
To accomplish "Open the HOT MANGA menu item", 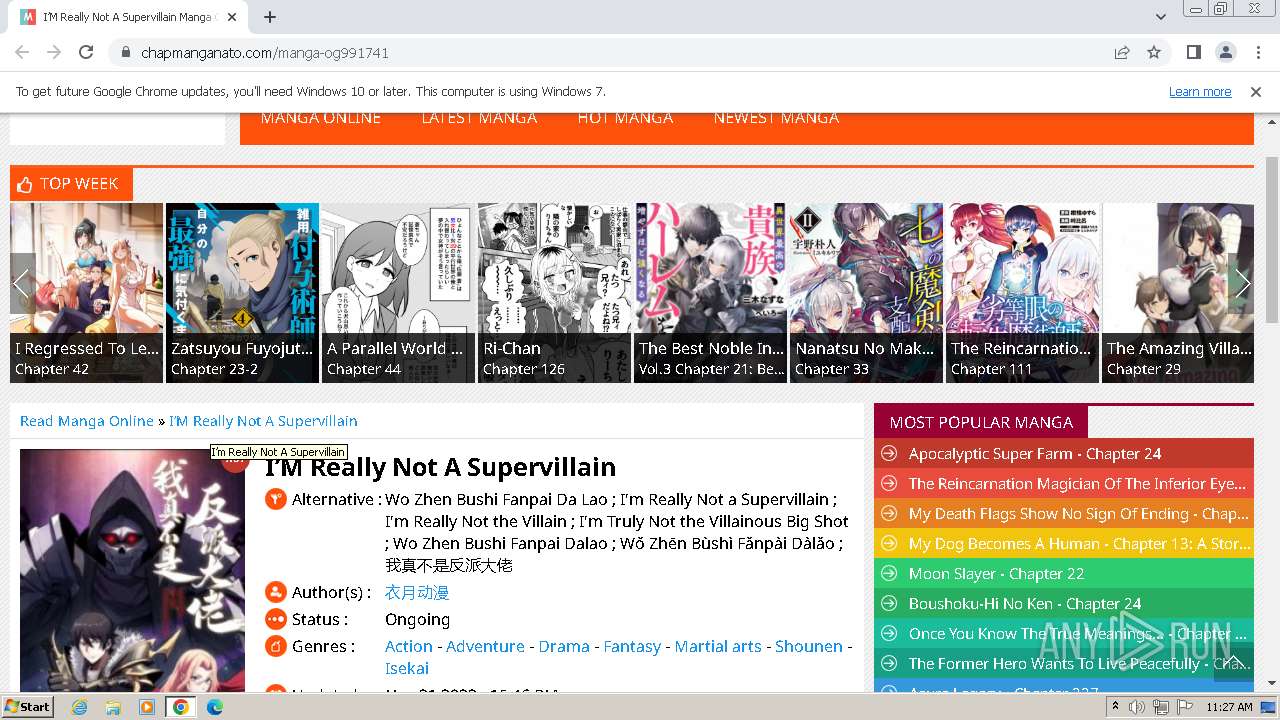I will [625, 118].
